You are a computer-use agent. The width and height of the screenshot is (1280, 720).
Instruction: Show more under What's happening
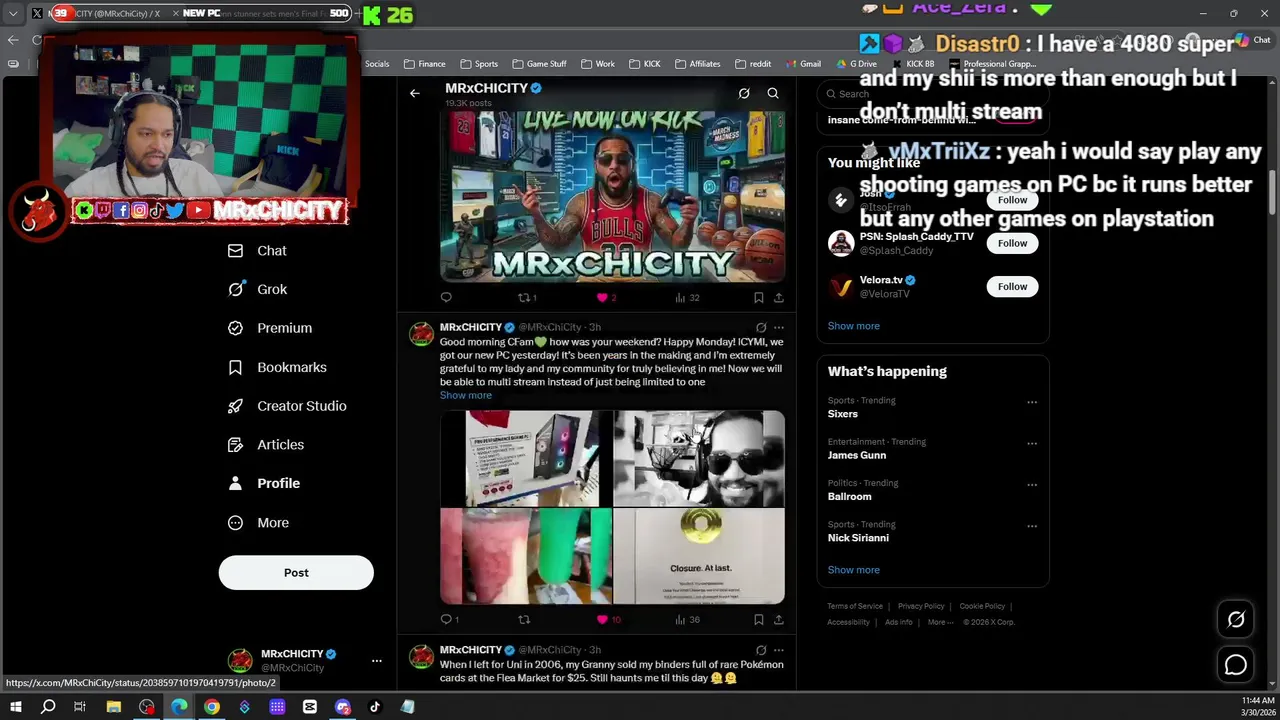pos(854,570)
